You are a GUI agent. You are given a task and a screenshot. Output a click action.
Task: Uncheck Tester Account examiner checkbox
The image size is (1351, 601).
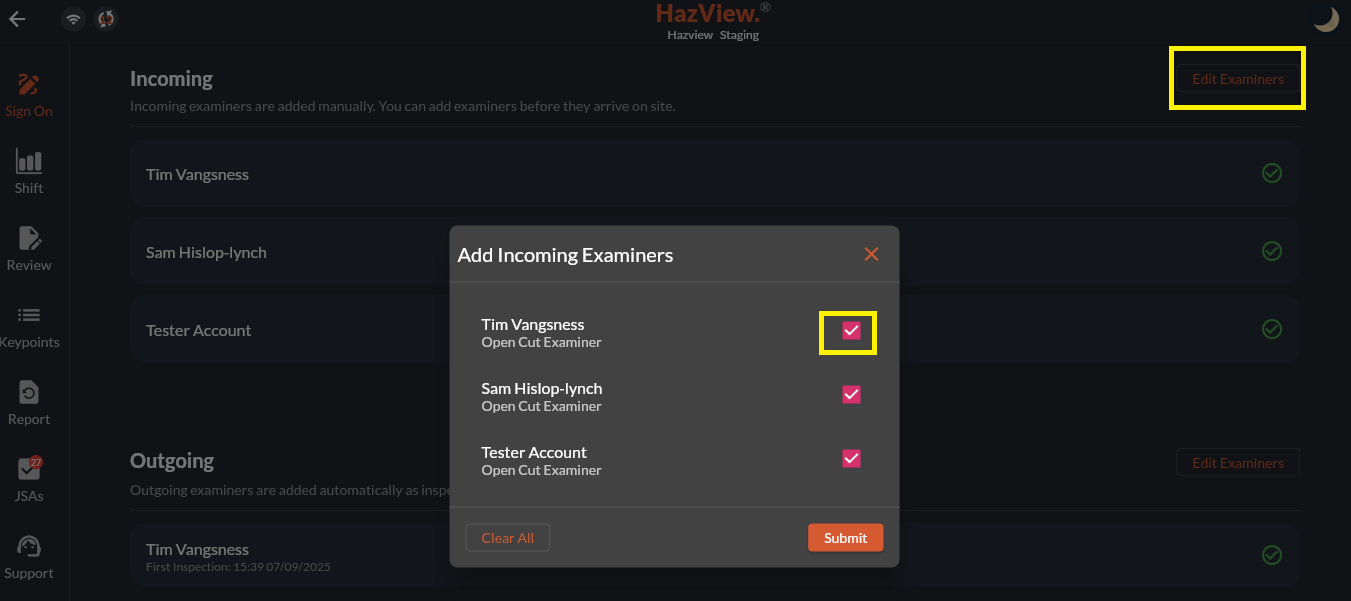(x=851, y=459)
